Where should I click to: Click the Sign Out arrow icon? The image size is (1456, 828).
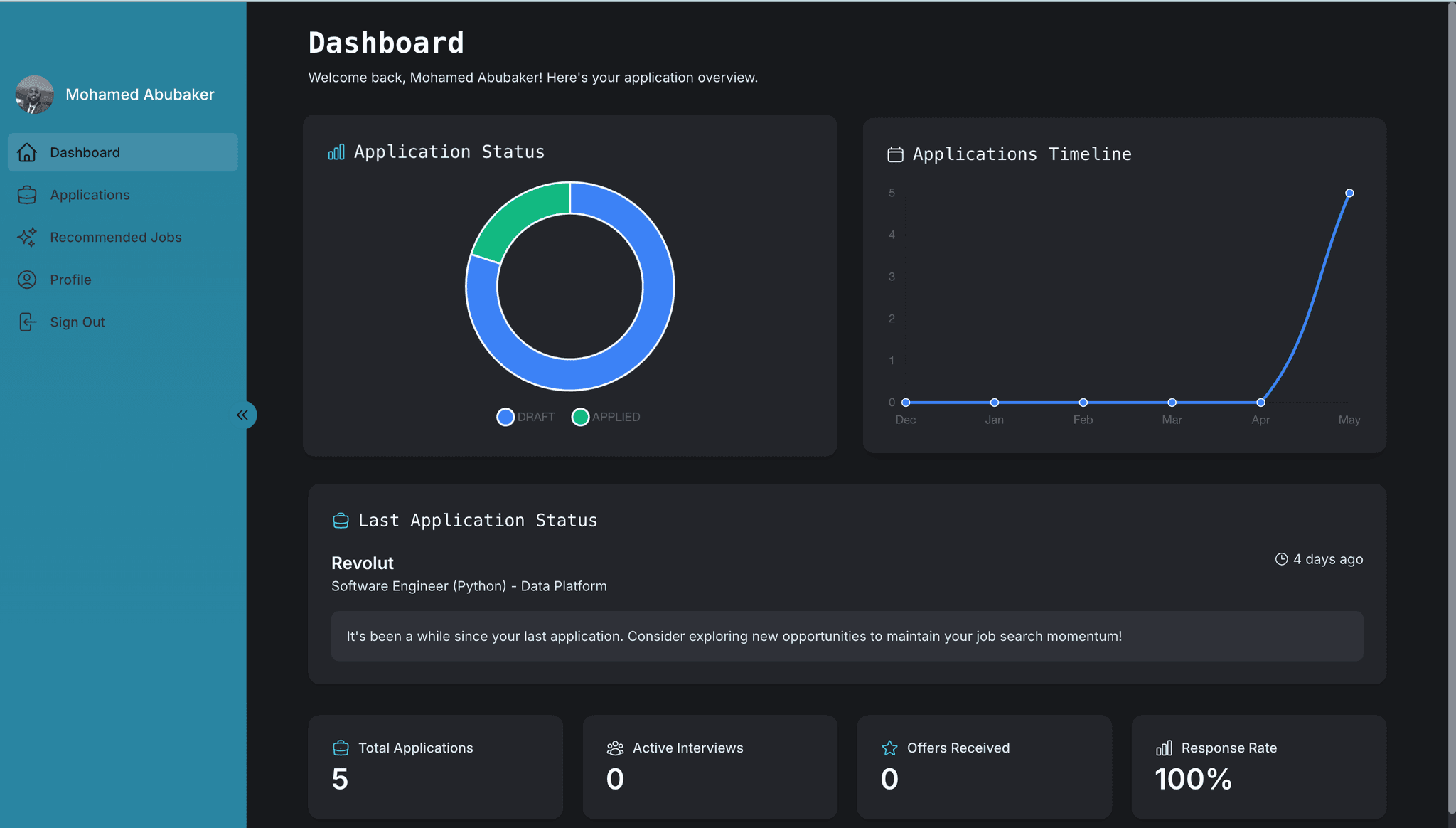click(27, 322)
